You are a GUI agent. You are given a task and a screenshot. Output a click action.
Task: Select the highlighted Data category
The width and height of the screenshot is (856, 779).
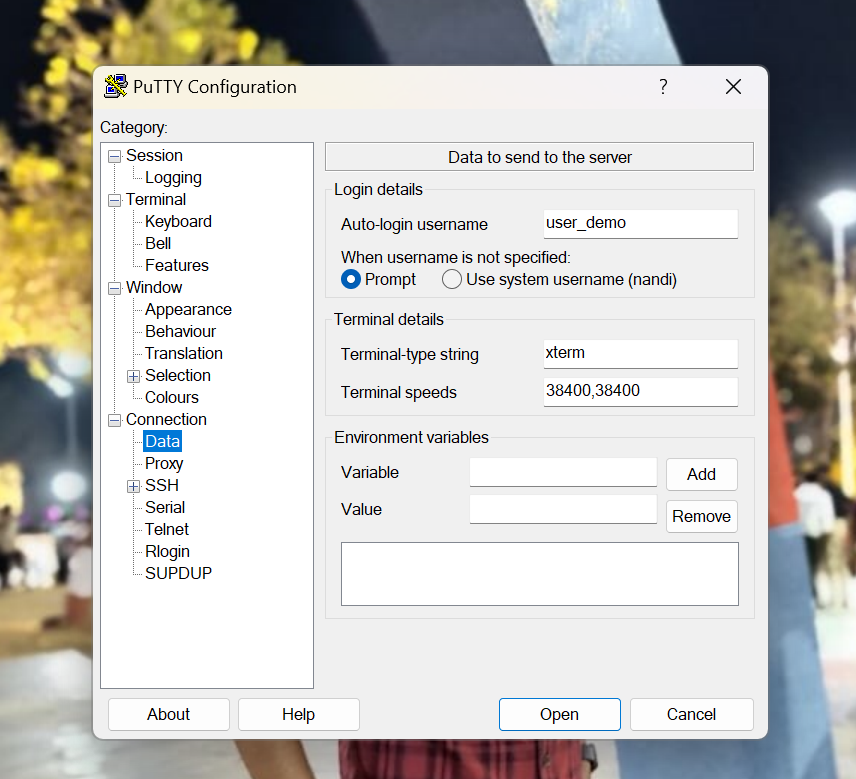[162, 441]
